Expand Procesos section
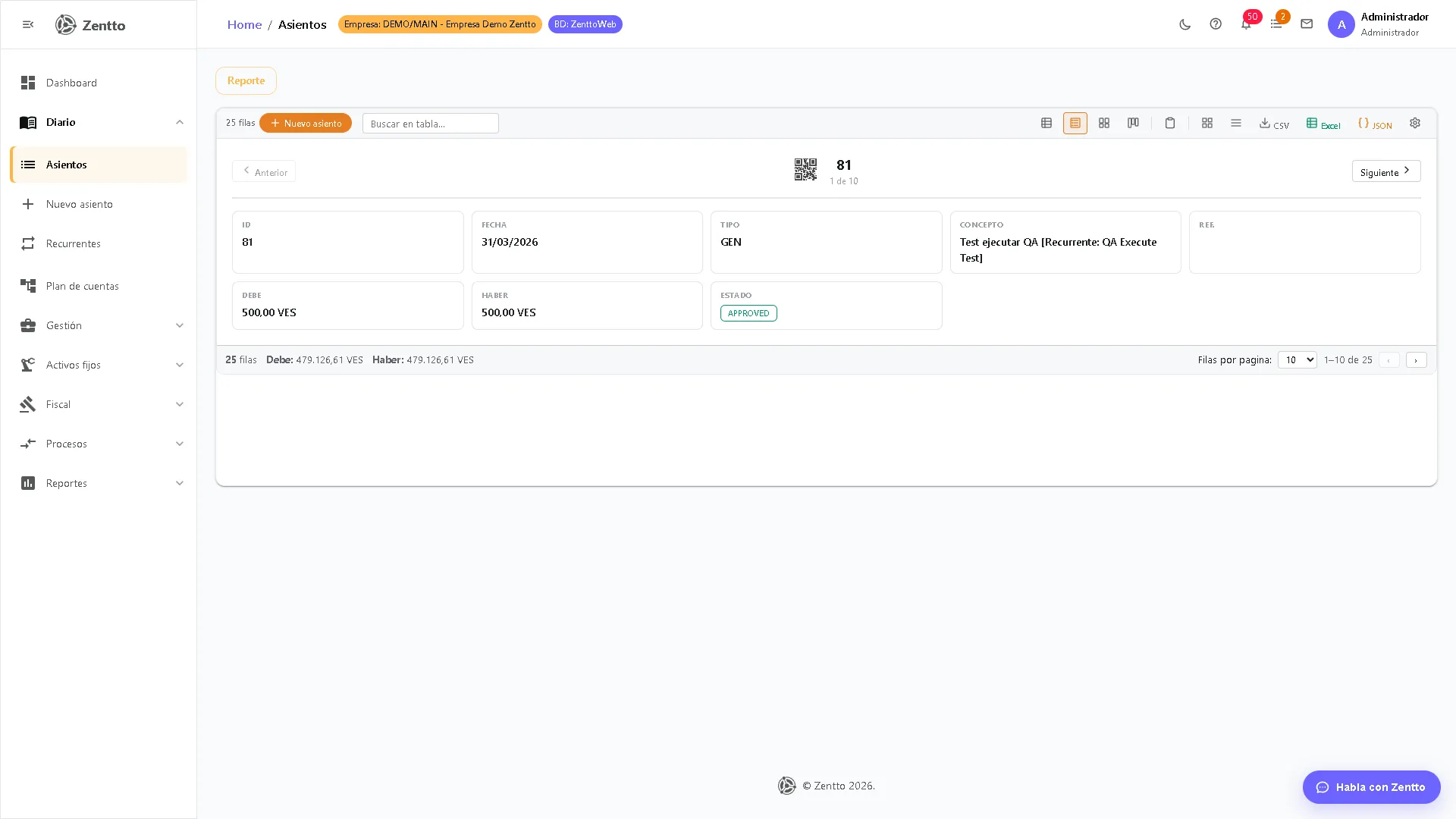 click(x=99, y=444)
